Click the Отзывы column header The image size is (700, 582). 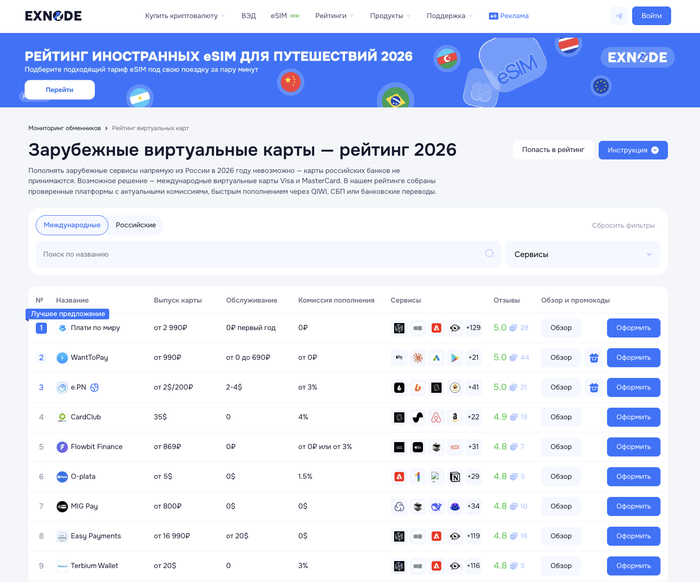click(507, 300)
